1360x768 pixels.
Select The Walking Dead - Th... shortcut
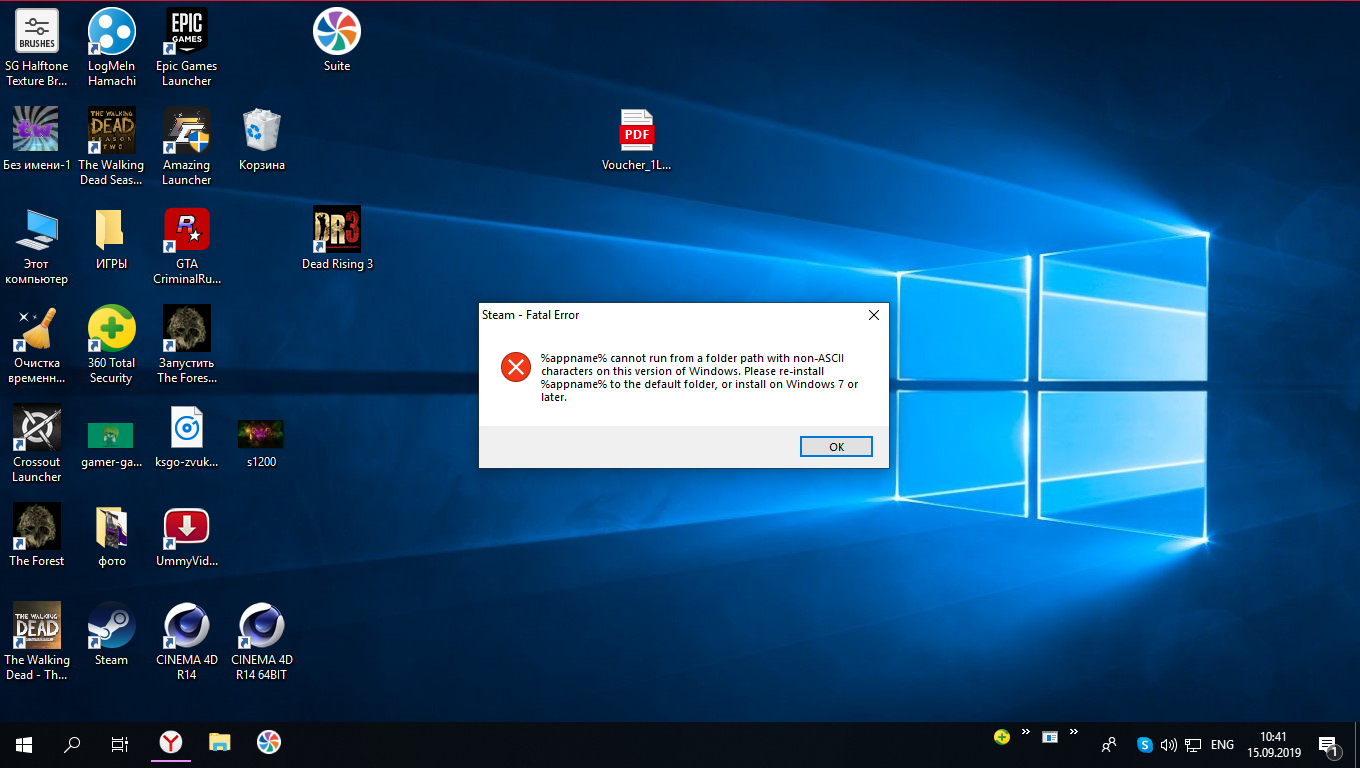tap(37, 641)
